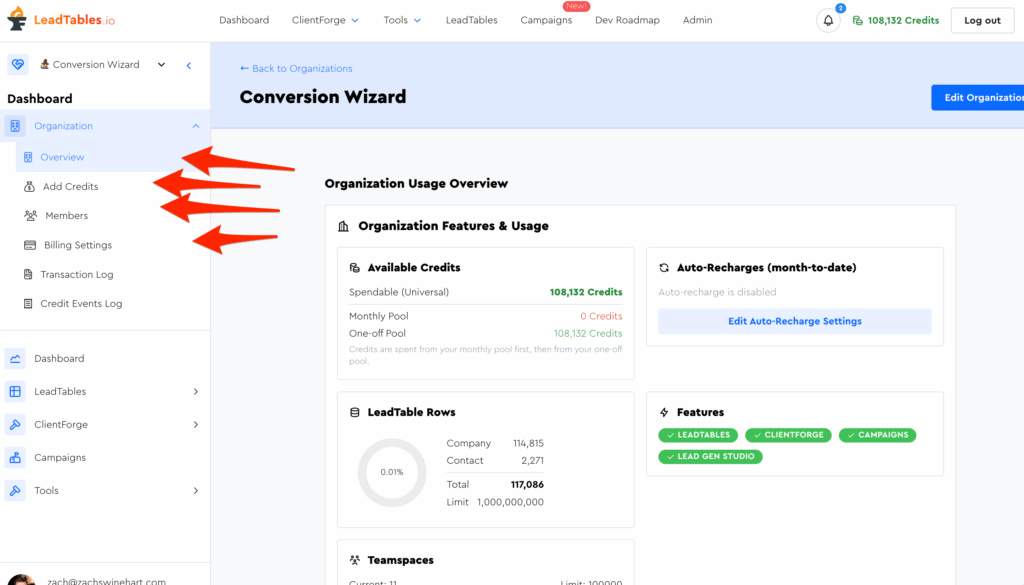The image size is (1024, 585).
Task: Follow the Back to Organizations link
Action: (296, 69)
